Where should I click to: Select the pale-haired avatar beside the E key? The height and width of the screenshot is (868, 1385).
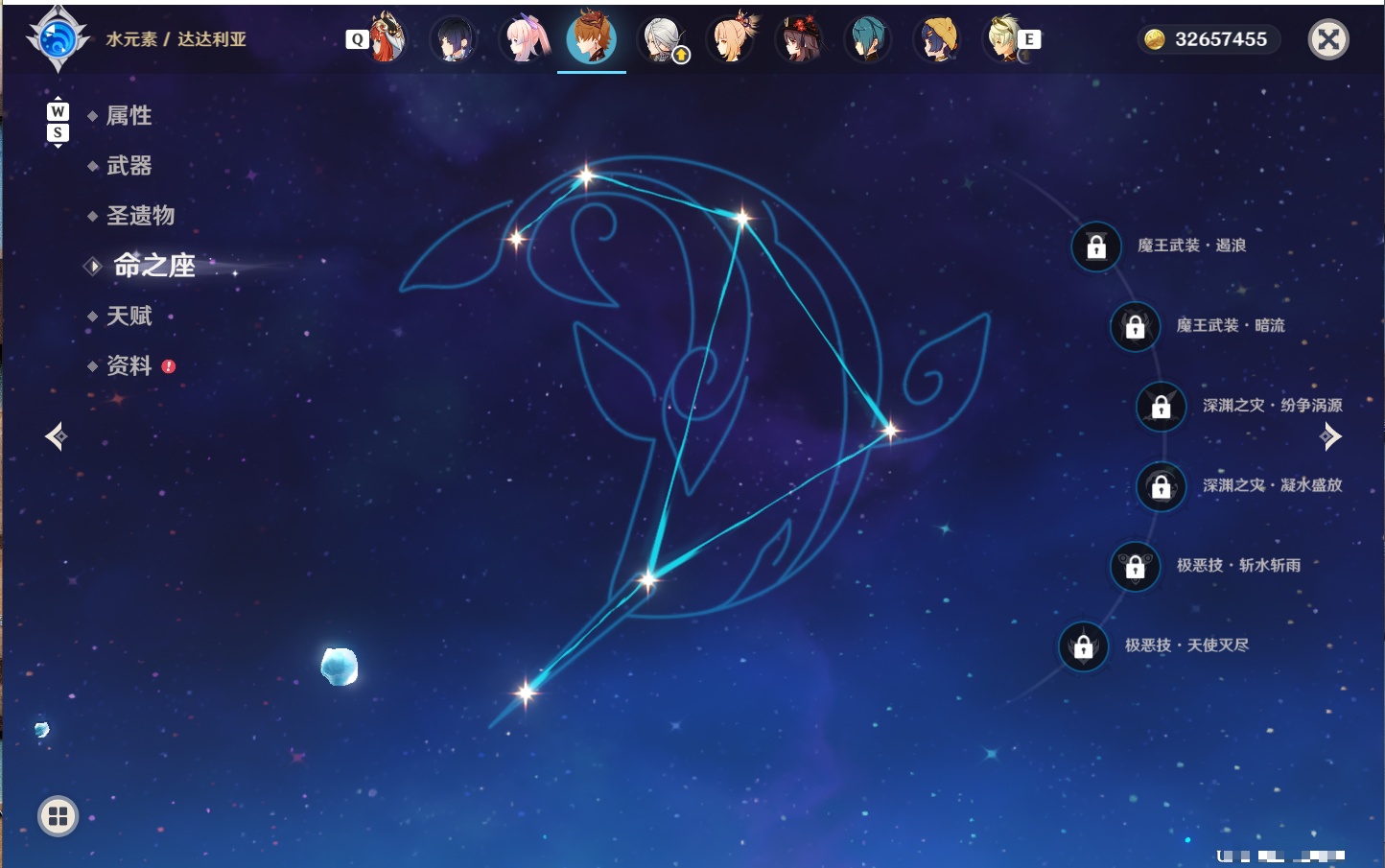tap(1003, 39)
